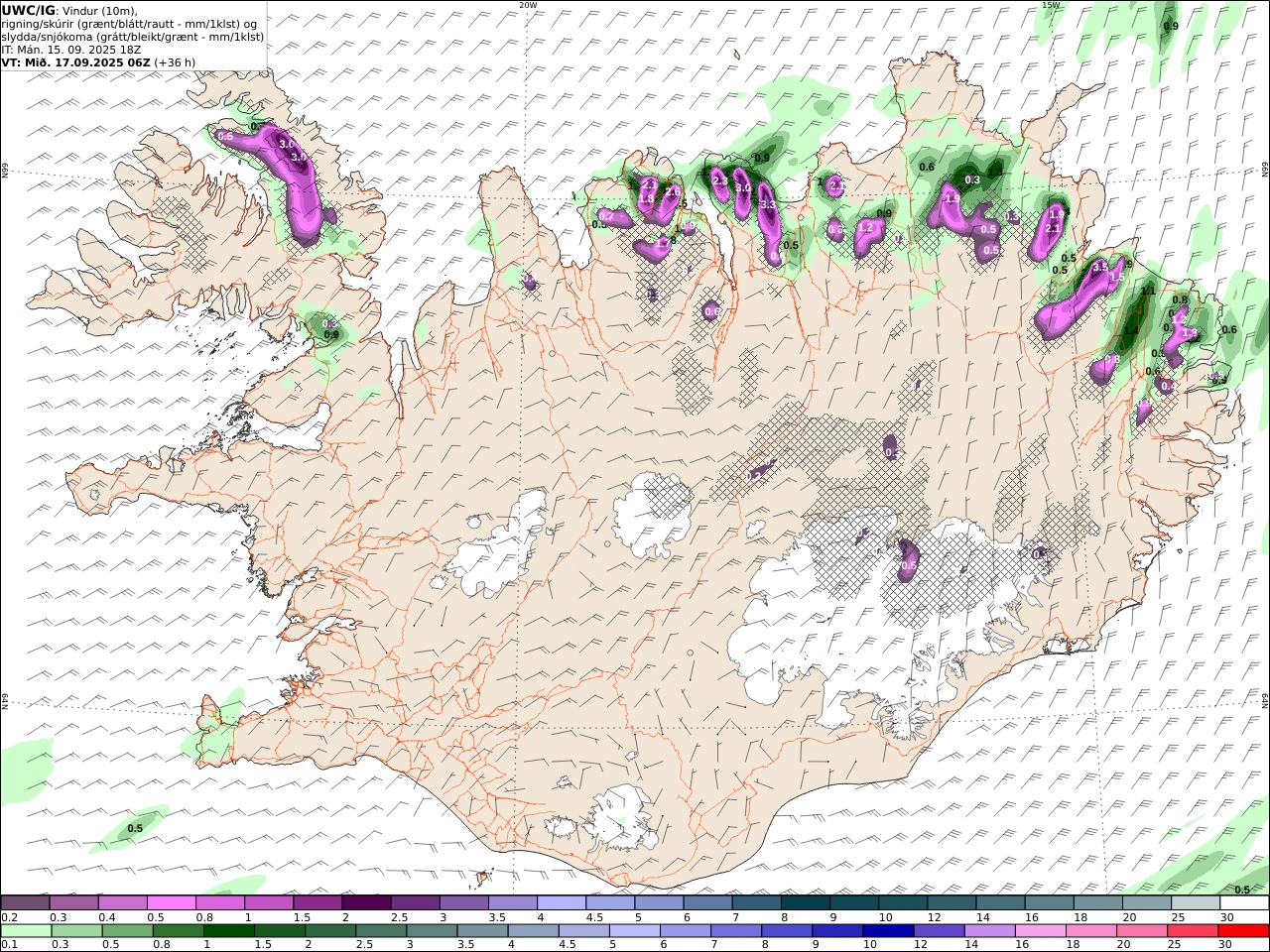This screenshot has height=952, width=1270.
Task: Click the 'IT: Mán. 15. 09. 2025 18Z' line
Action: tap(71, 49)
